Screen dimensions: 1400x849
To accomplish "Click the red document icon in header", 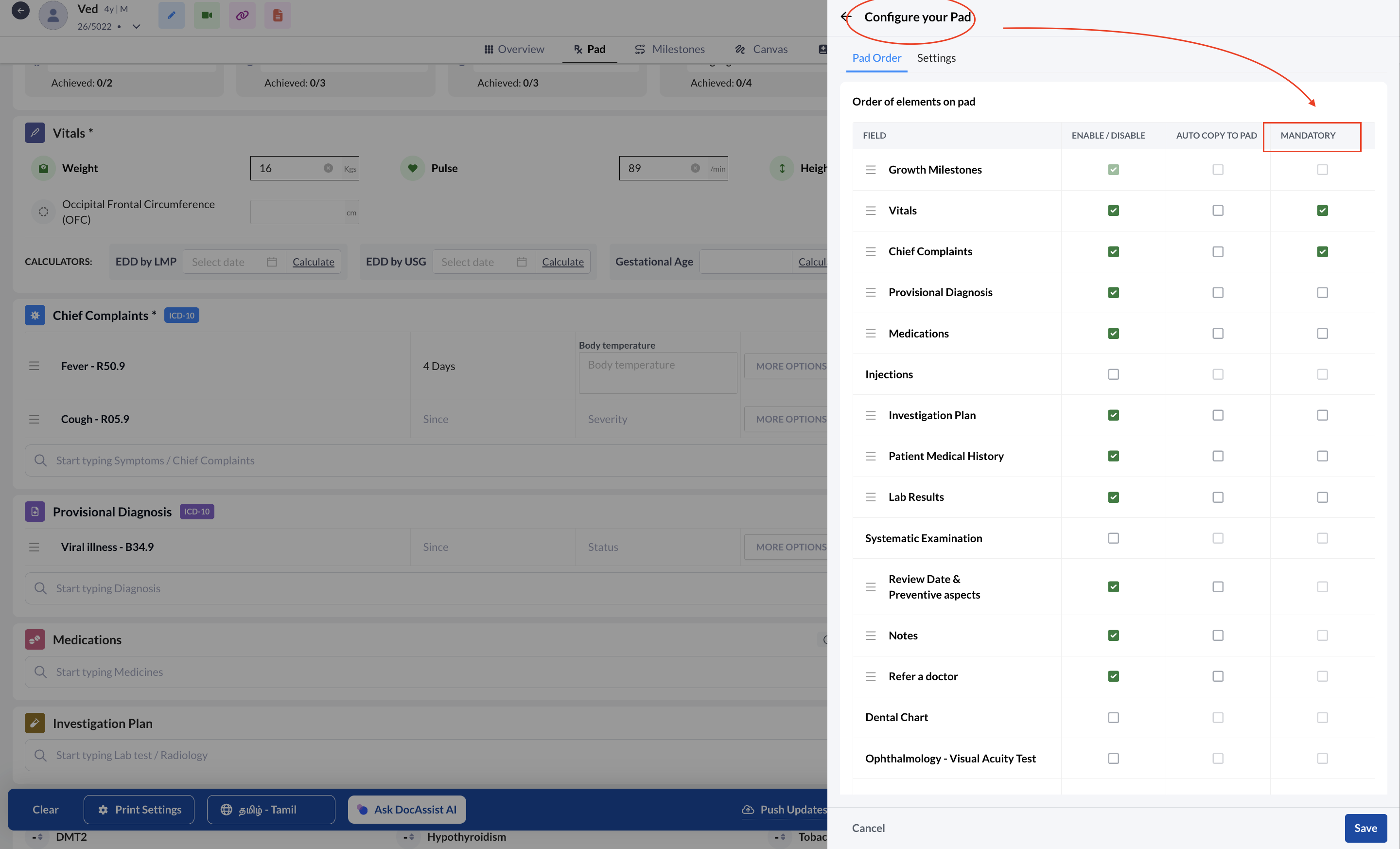I will coord(277,16).
